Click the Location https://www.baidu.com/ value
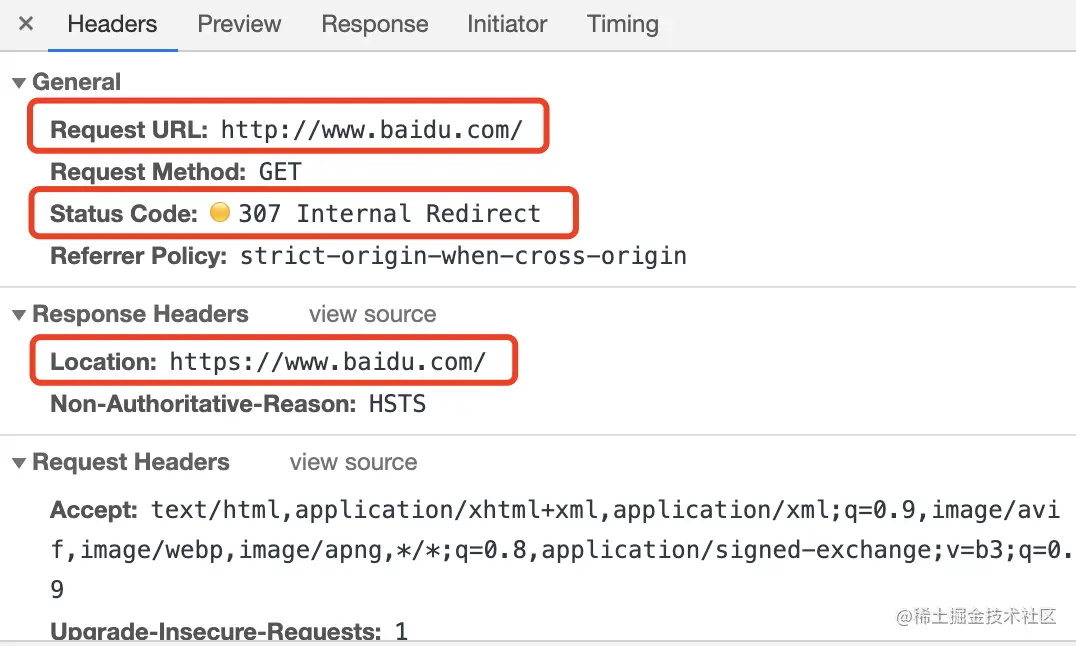This screenshot has height=646, width=1076. coord(327,361)
